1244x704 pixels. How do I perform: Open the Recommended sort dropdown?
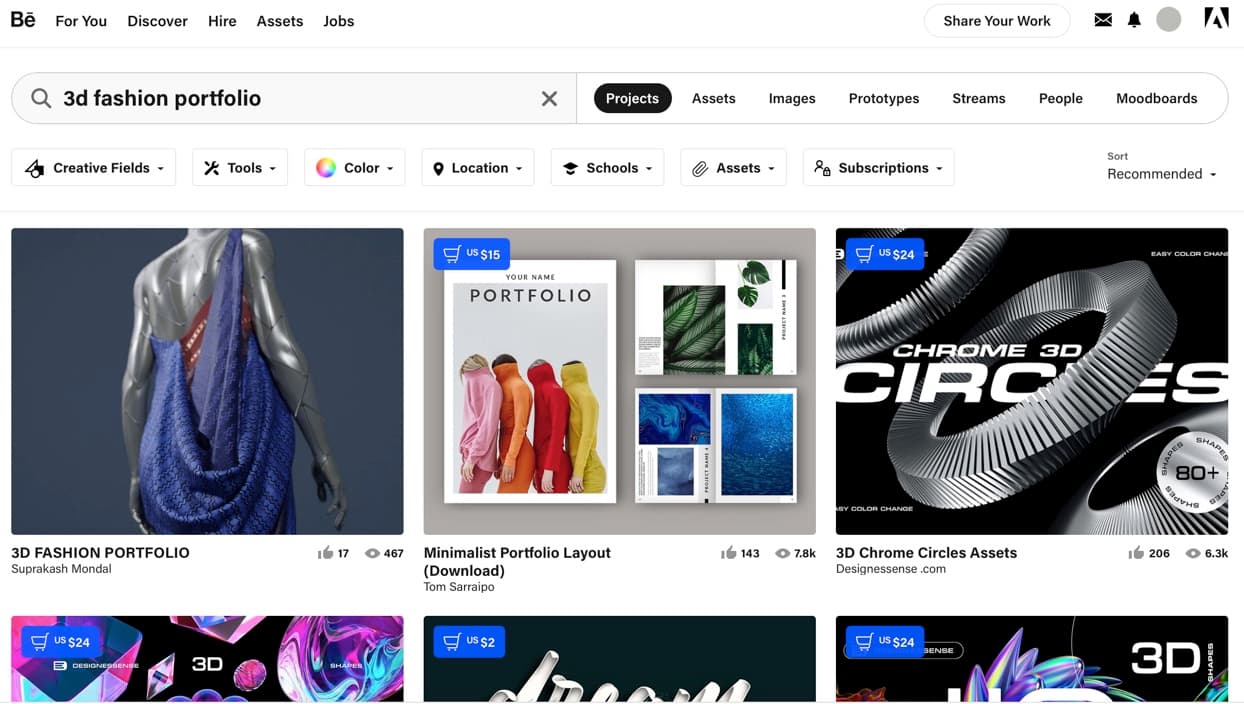(1162, 173)
